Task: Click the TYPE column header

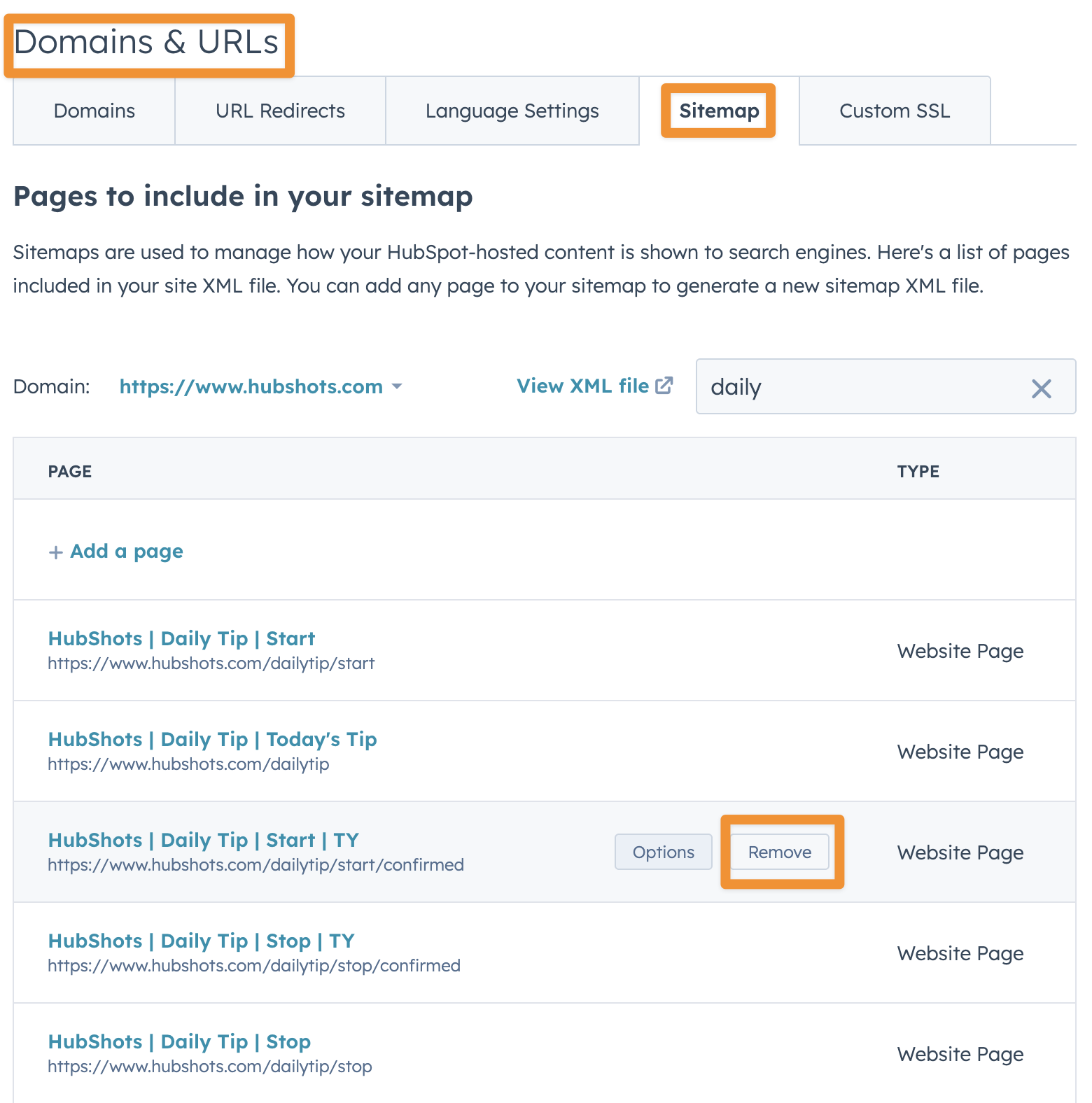Action: [x=918, y=472]
